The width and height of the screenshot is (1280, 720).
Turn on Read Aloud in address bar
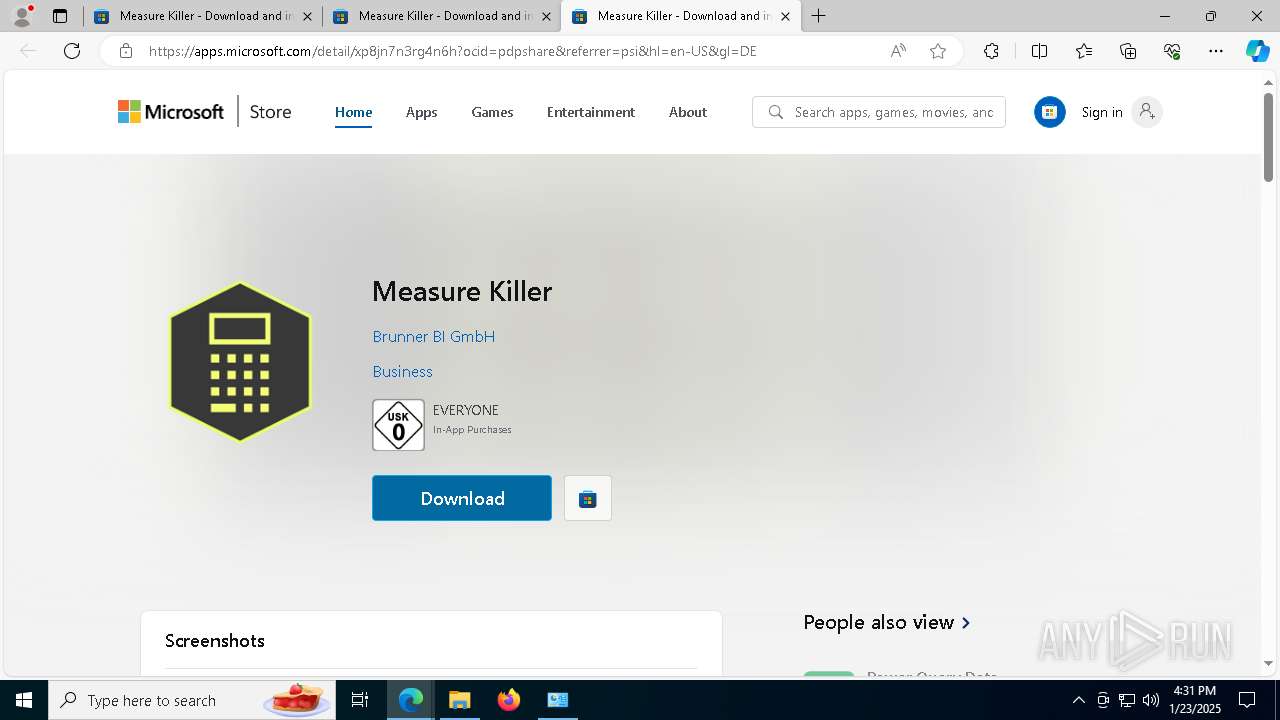tap(898, 51)
